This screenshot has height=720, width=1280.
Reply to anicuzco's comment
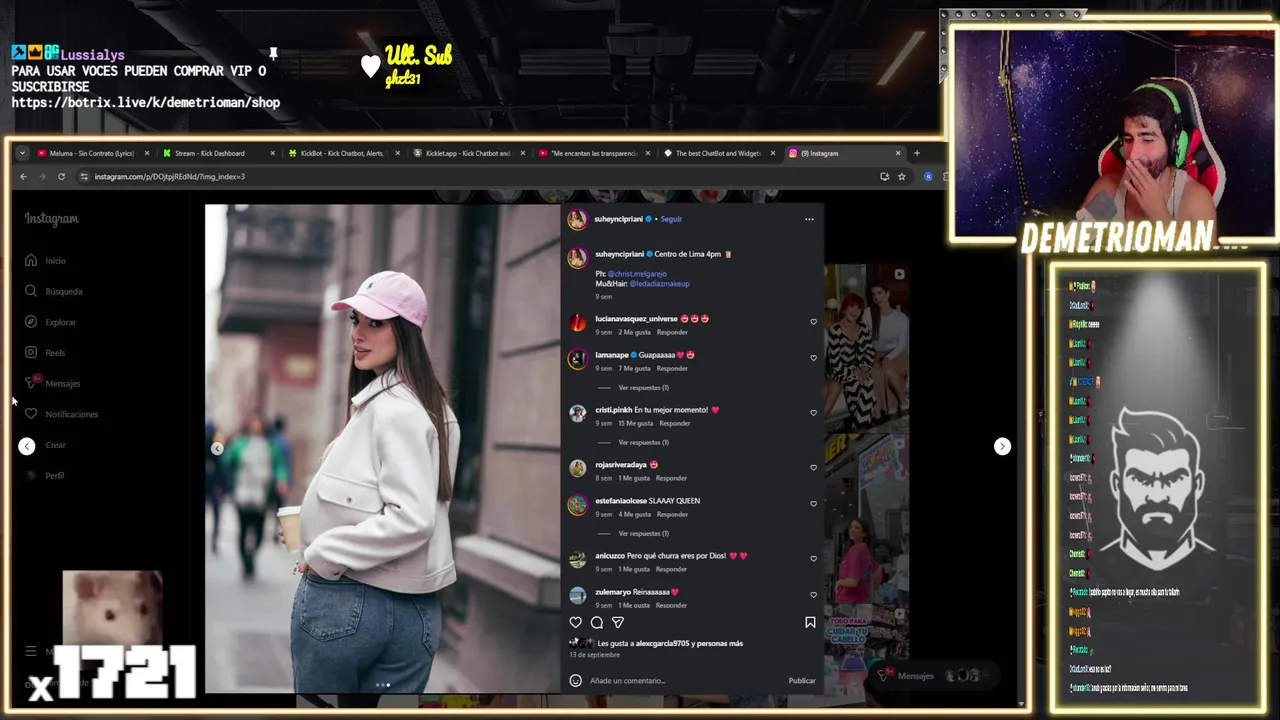672,569
